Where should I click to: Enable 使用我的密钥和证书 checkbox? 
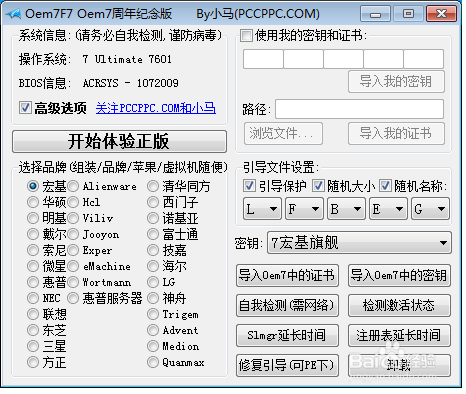point(246,35)
